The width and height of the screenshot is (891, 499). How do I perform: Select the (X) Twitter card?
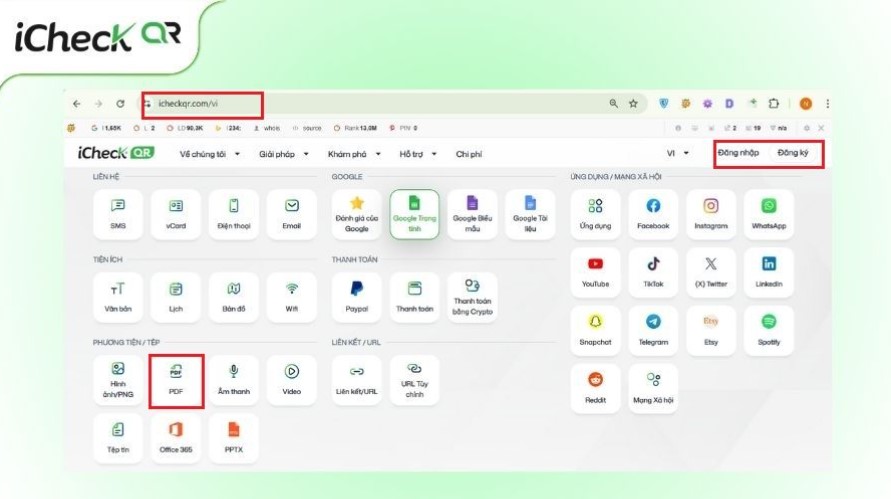point(711,272)
